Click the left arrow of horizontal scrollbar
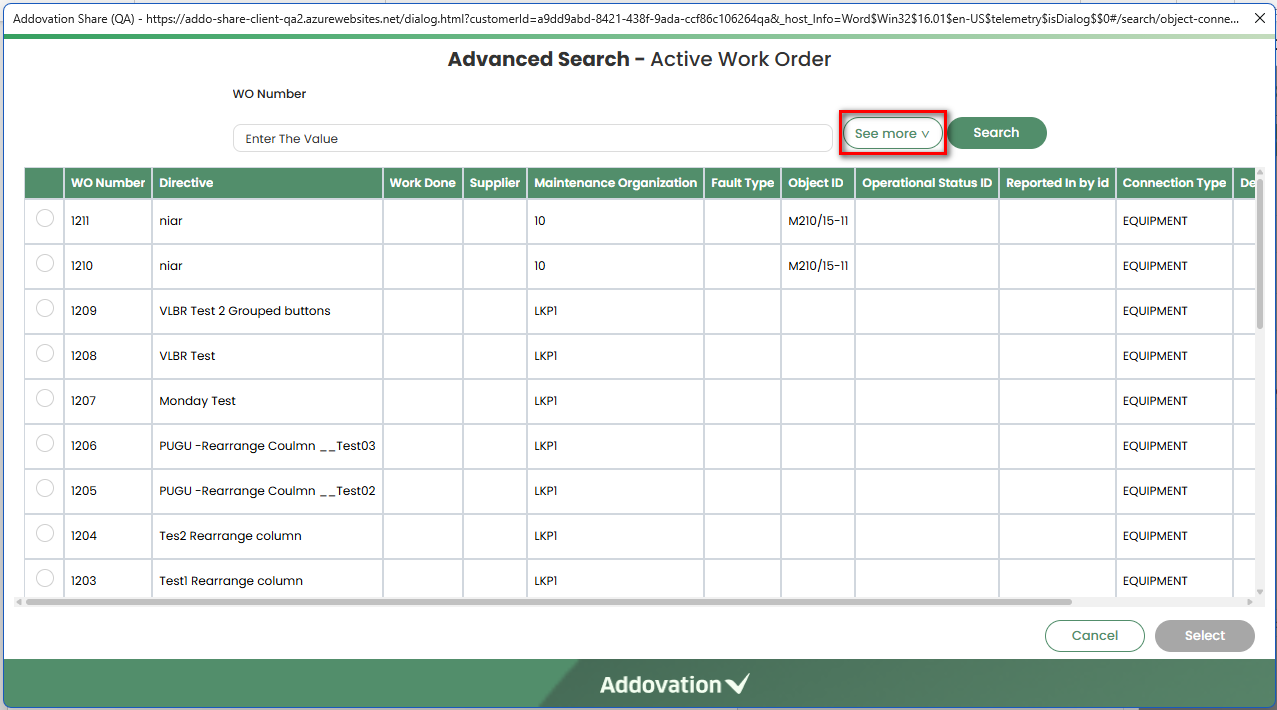Screen dimensions: 1277x710 [19, 602]
